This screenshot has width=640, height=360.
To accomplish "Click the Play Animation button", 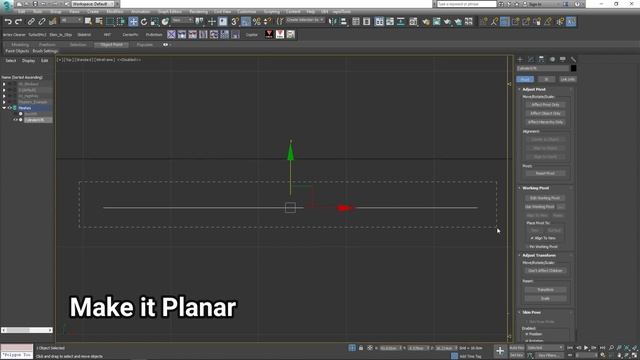I will (x=586, y=348).
